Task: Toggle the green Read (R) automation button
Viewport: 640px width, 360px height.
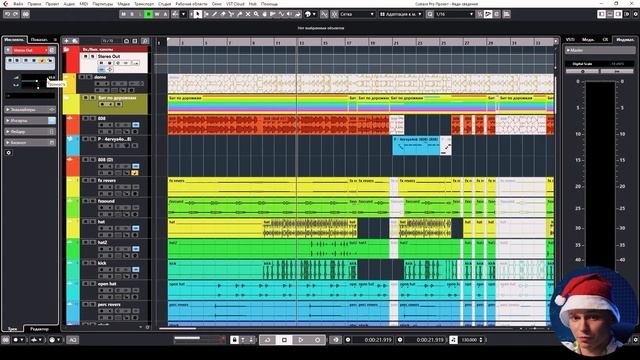Action: [x=149, y=14]
